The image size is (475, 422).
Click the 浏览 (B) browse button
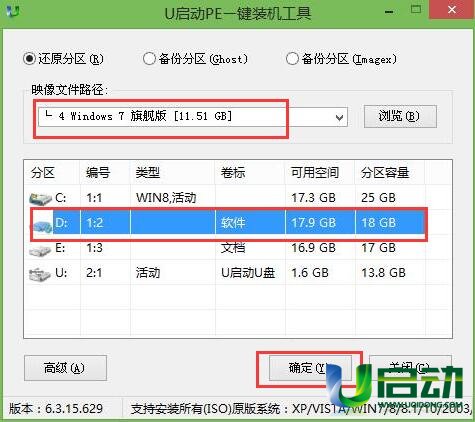(x=400, y=116)
